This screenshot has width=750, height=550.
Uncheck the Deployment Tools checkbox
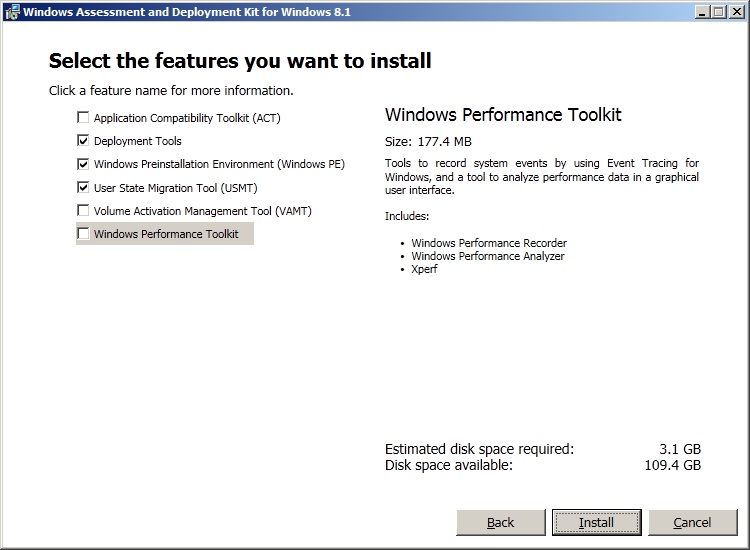tap(83, 141)
